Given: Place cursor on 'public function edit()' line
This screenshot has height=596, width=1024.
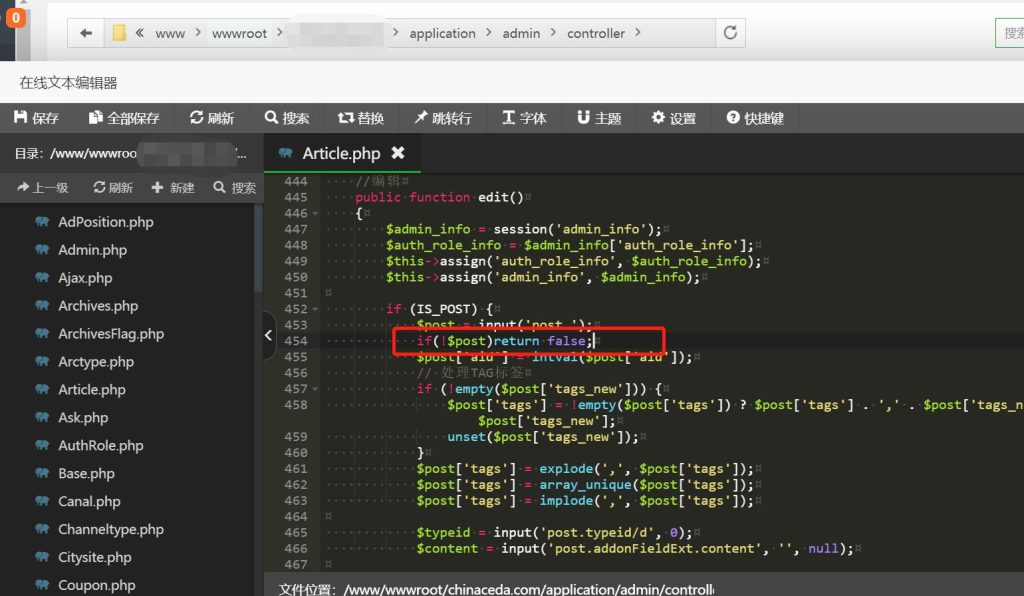Looking at the screenshot, I should pos(439,197).
